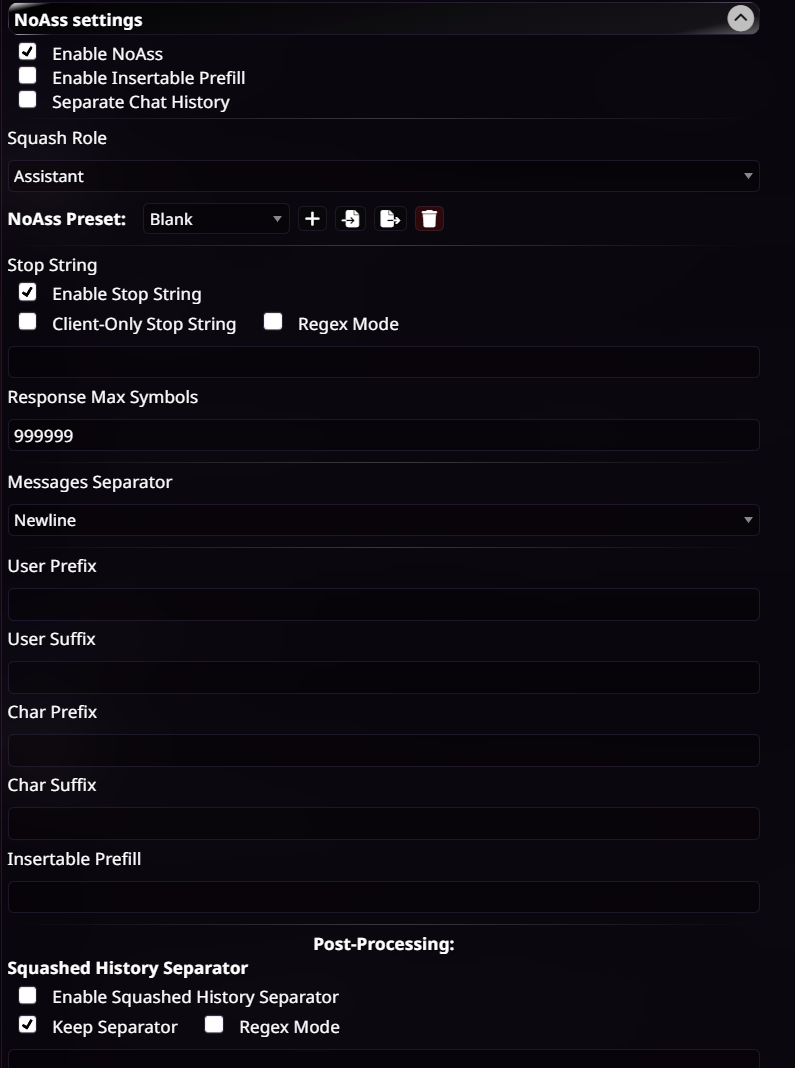
Task: Turn on Regex Mode for Stop String
Action: (273, 321)
